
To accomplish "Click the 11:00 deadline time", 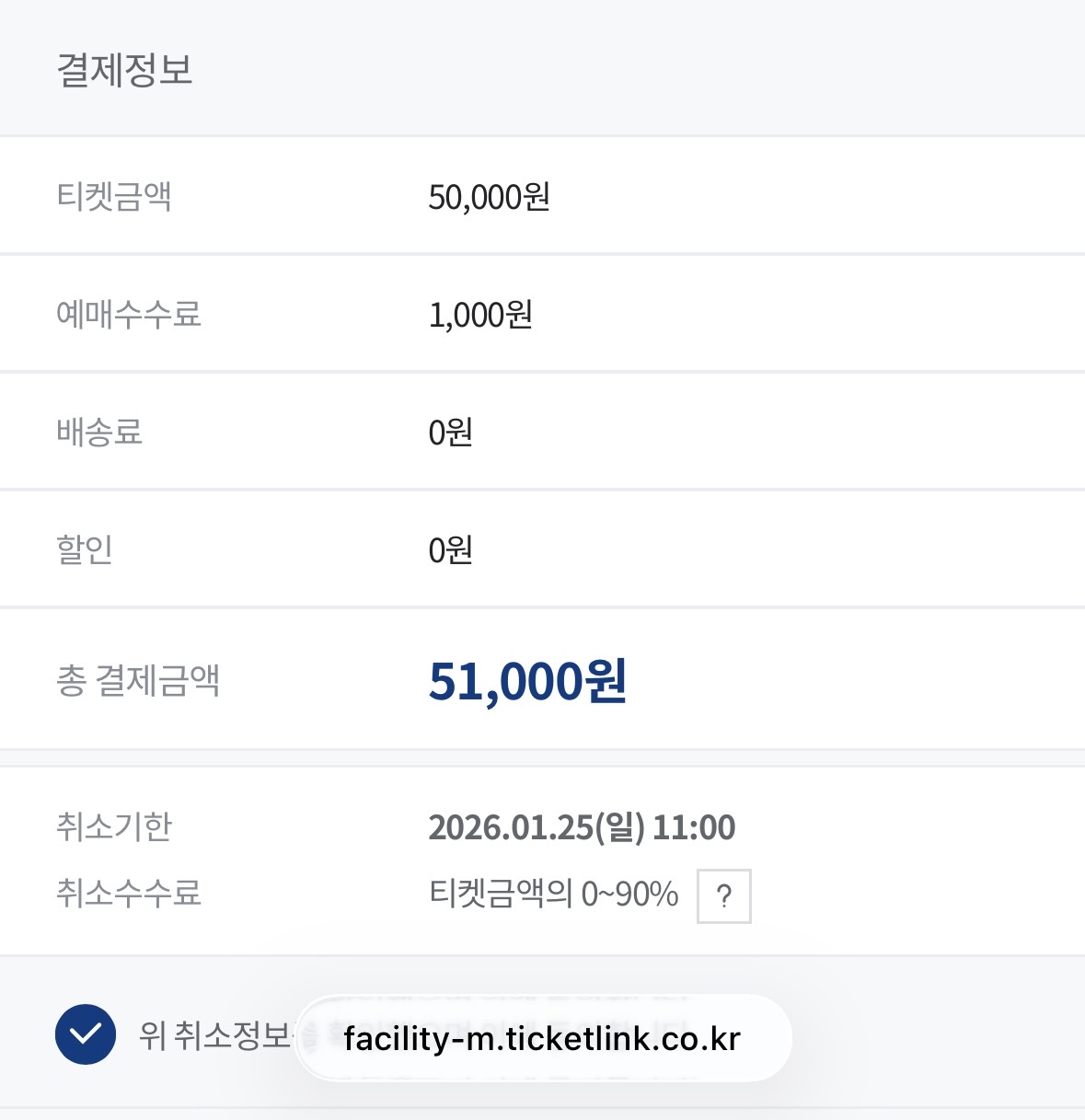I will point(694,827).
